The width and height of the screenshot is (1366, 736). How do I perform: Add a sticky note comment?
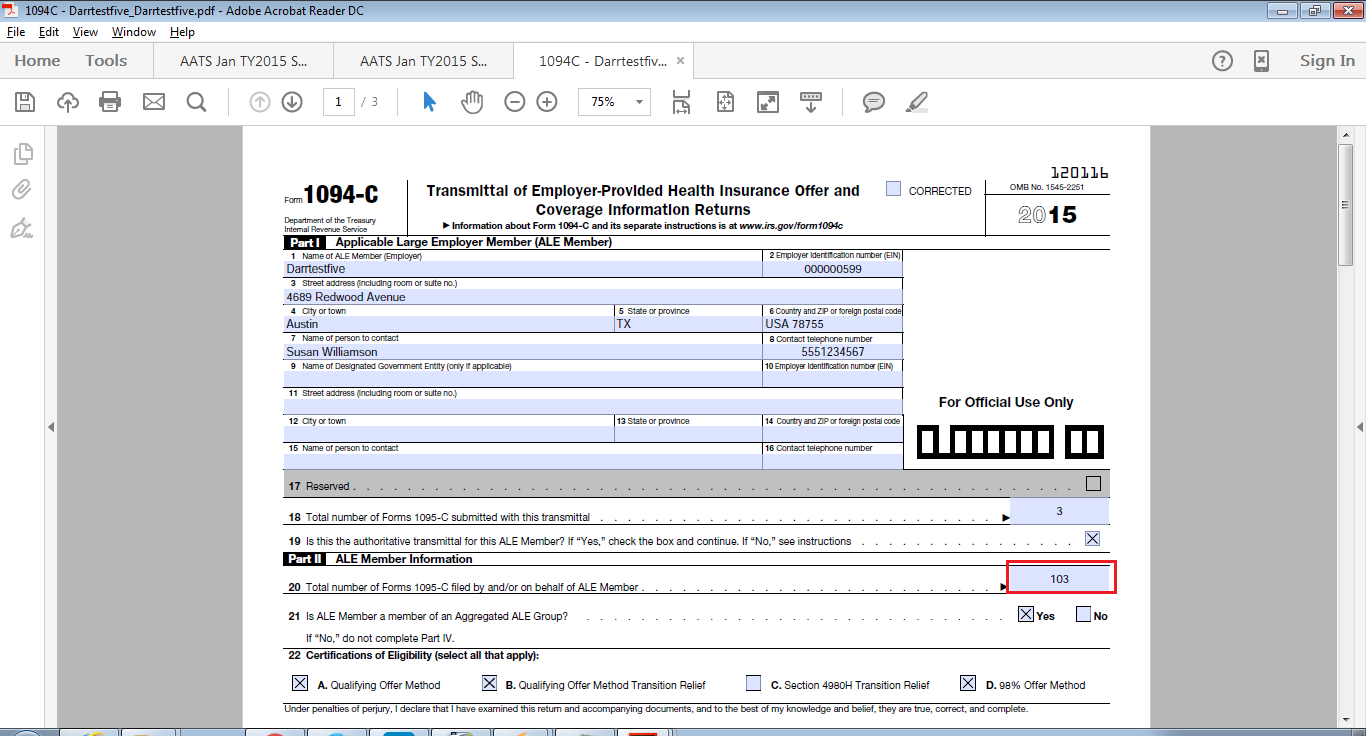[873, 102]
